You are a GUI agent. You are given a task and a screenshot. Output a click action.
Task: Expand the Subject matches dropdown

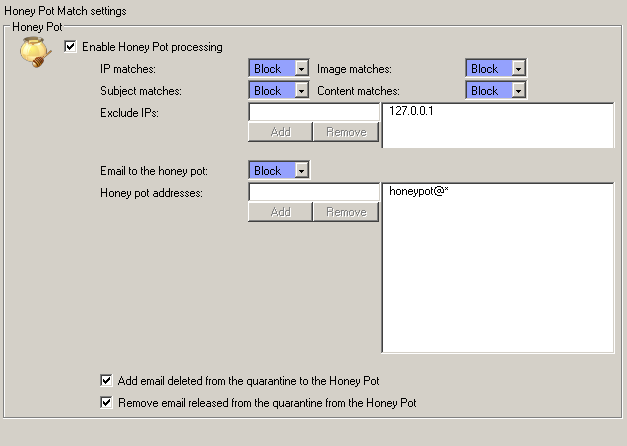(301, 91)
